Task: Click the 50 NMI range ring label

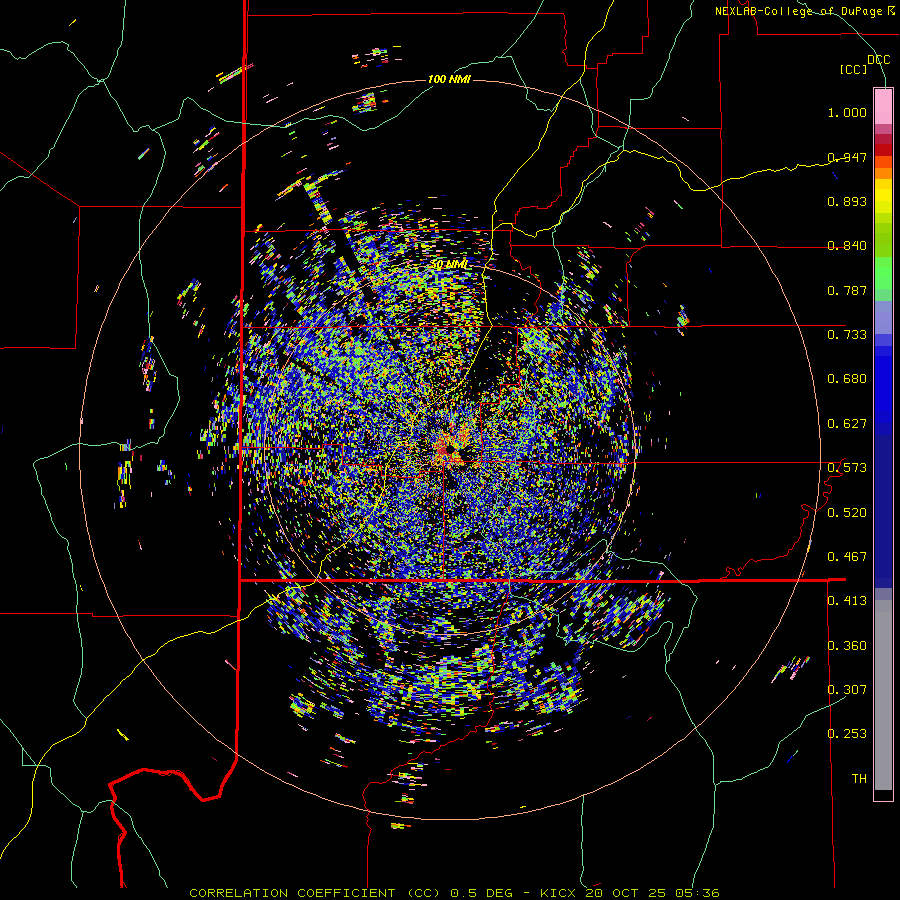Action: tap(449, 265)
